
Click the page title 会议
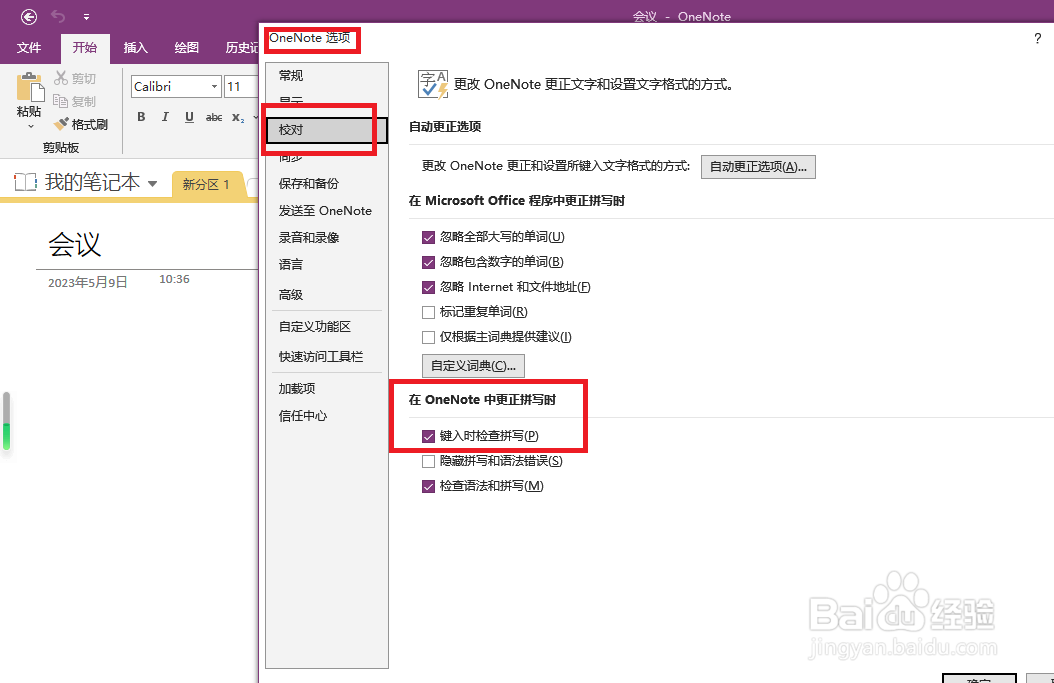click(x=75, y=244)
